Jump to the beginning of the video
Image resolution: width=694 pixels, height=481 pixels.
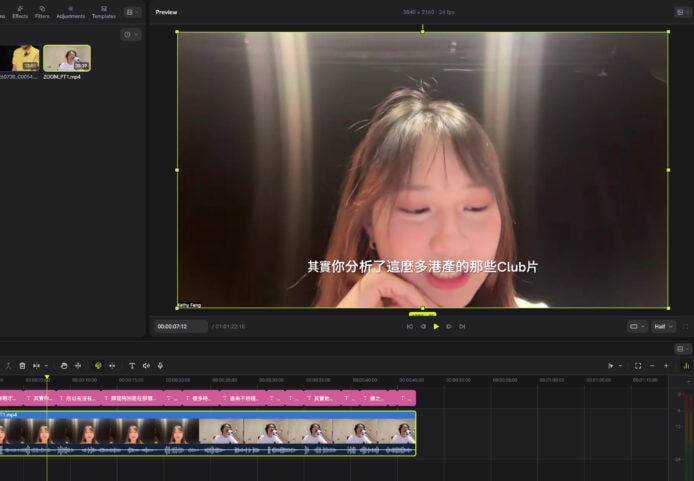410,327
